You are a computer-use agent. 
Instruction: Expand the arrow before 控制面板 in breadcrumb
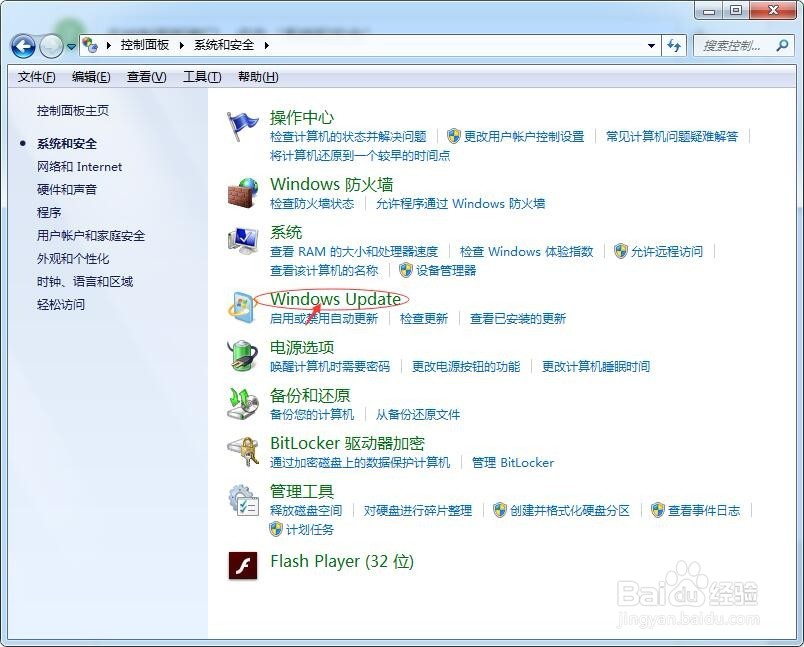[x=109, y=45]
